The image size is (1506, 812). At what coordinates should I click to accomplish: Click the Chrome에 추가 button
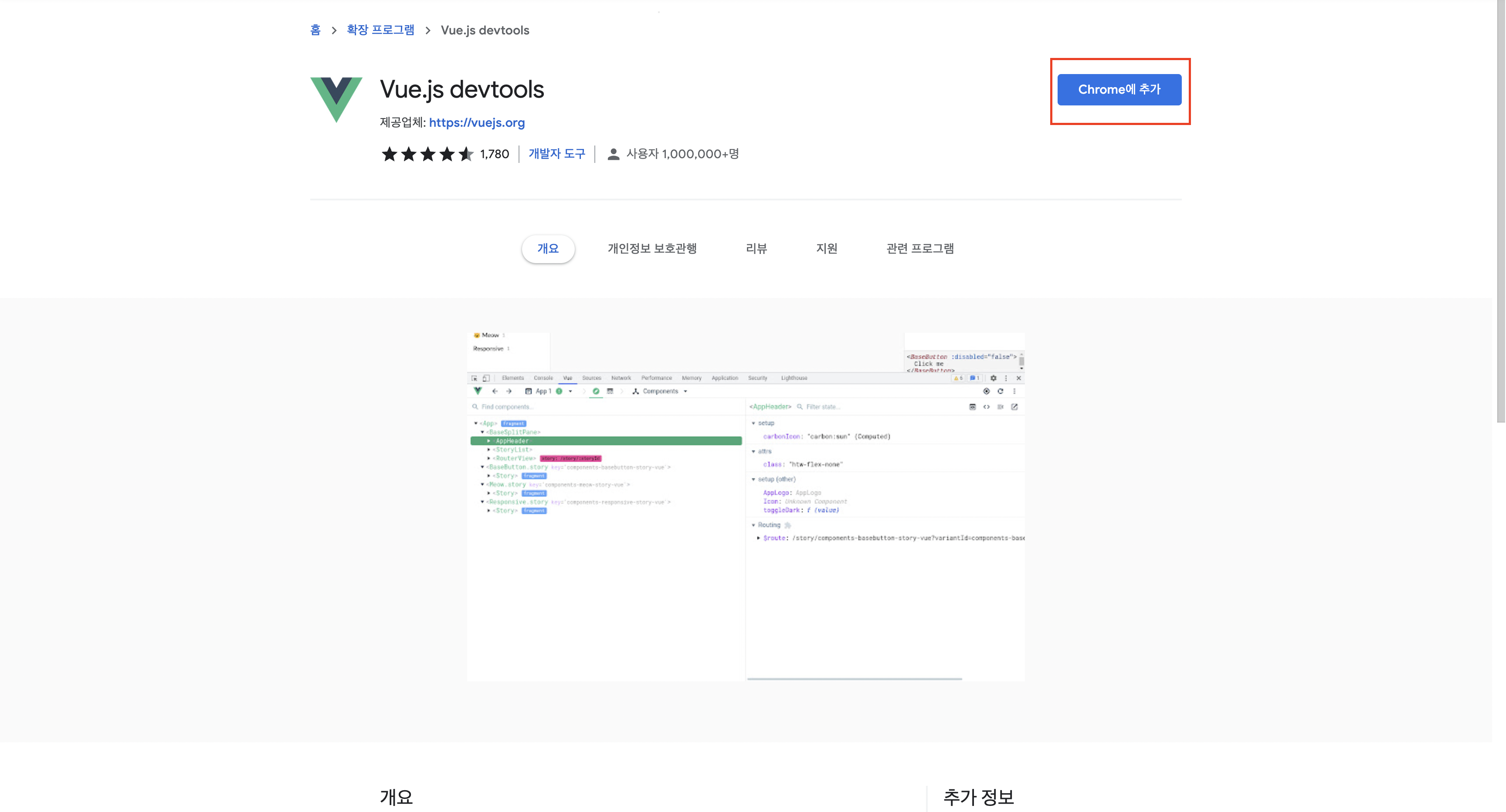click(x=1119, y=89)
